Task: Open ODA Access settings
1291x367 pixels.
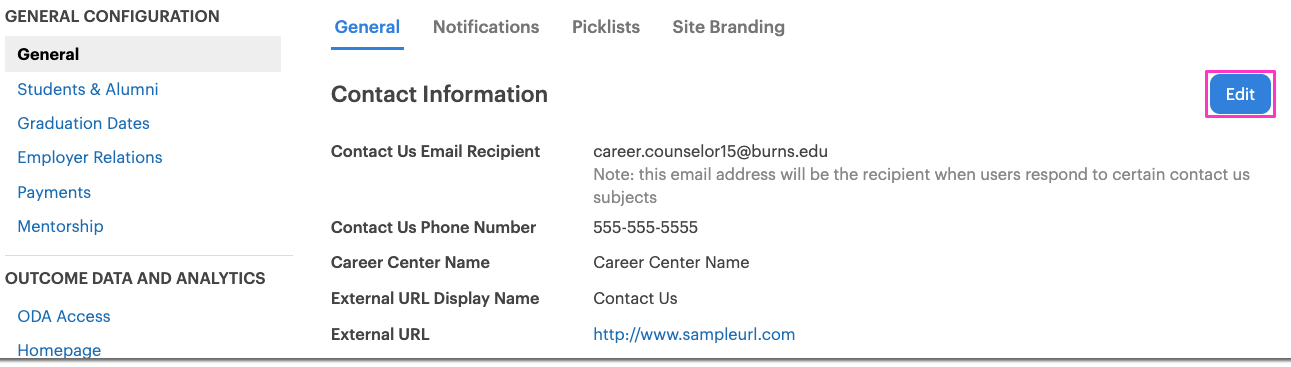Action: click(x=64, y=316)
